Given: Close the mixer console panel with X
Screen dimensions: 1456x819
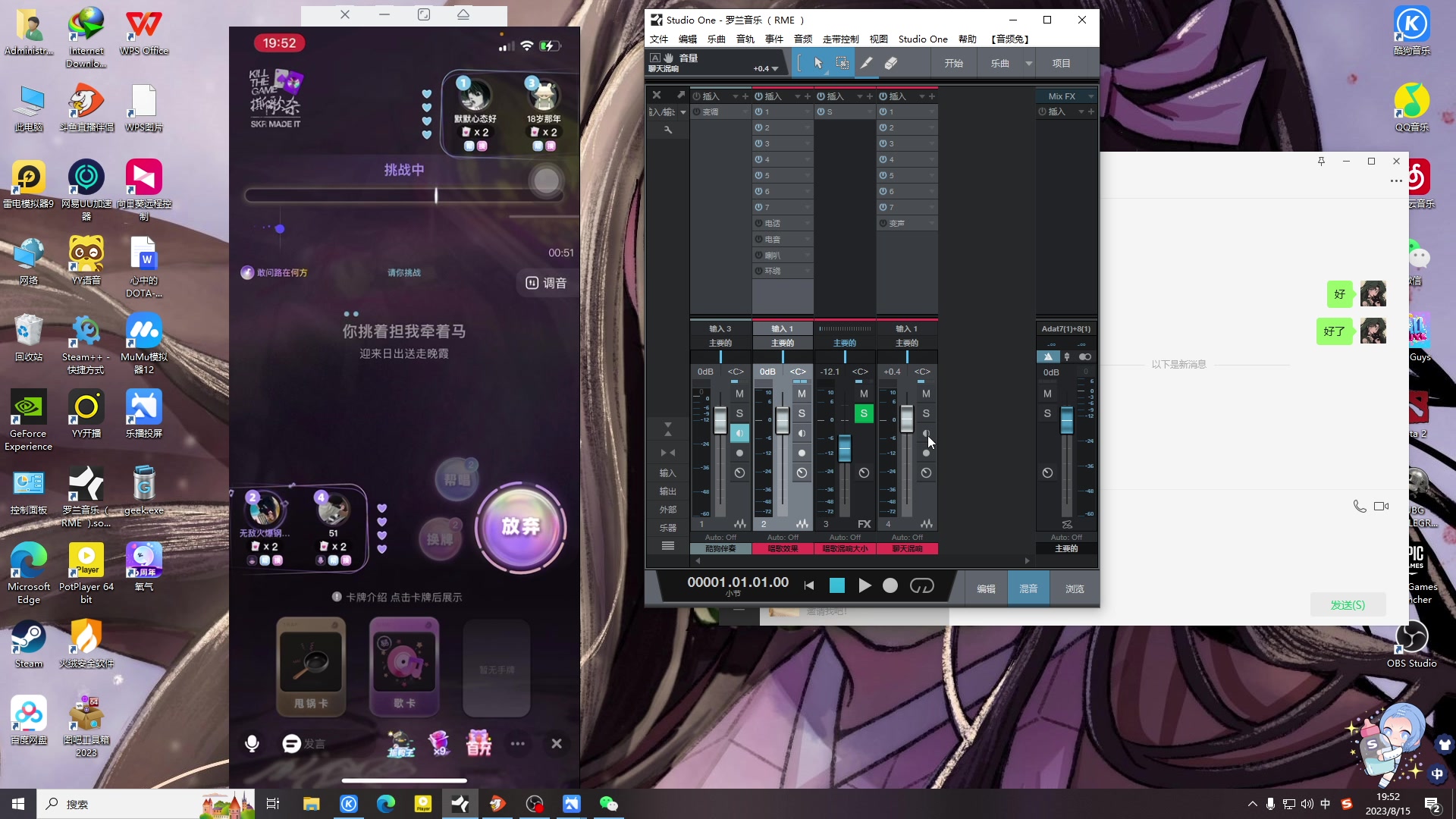Looking at the screenshot, I should pos(657,96).
